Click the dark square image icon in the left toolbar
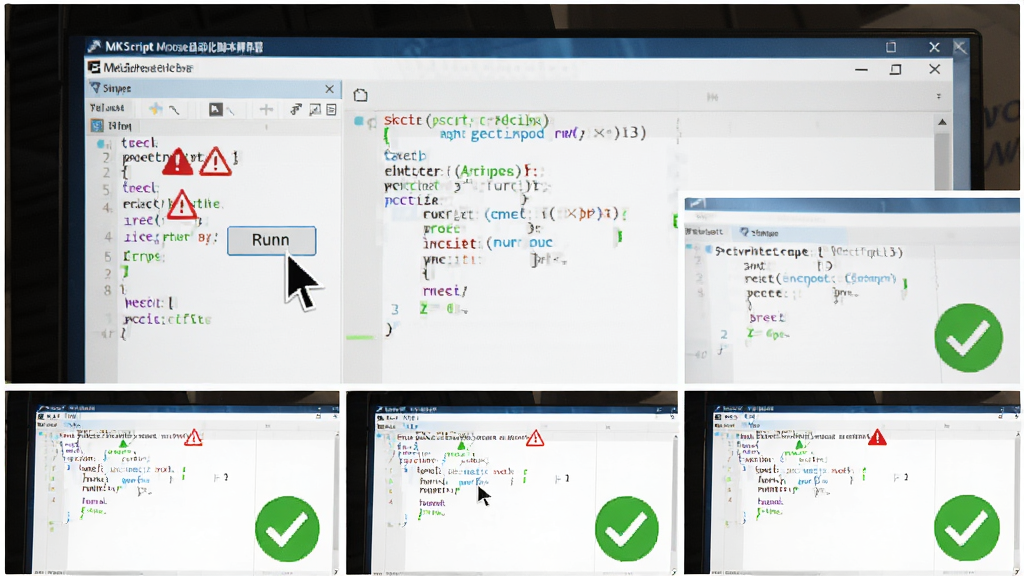 (x=216, y=109)
